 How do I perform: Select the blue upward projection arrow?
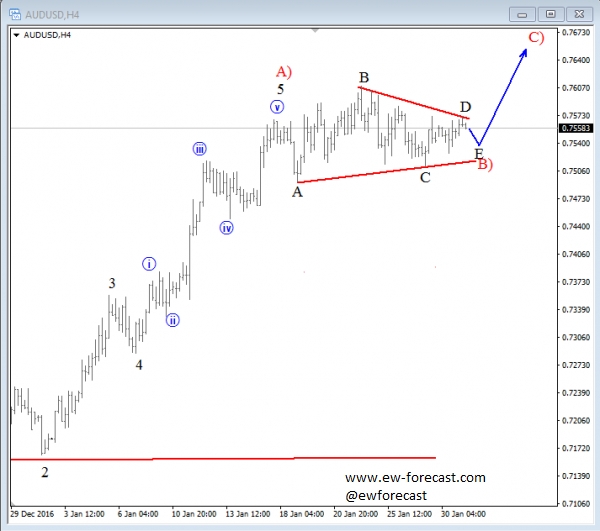click(504, 96)
